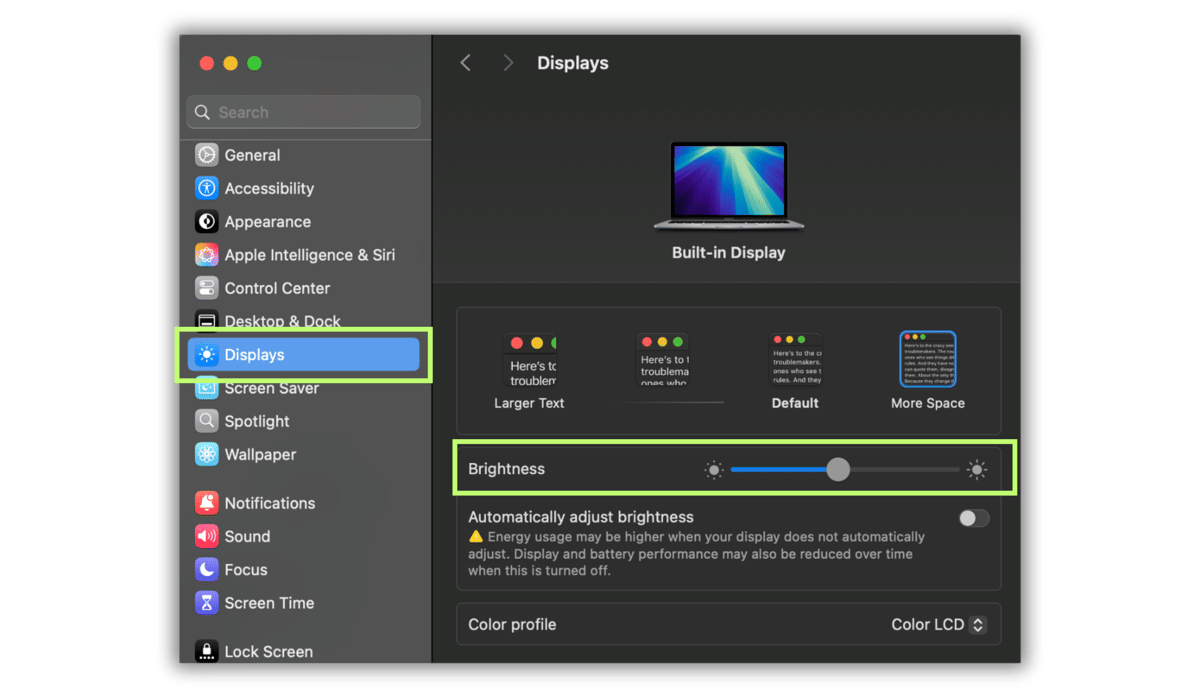
Task: Click the low brightness sun icon
Action: tap(713, 470)
